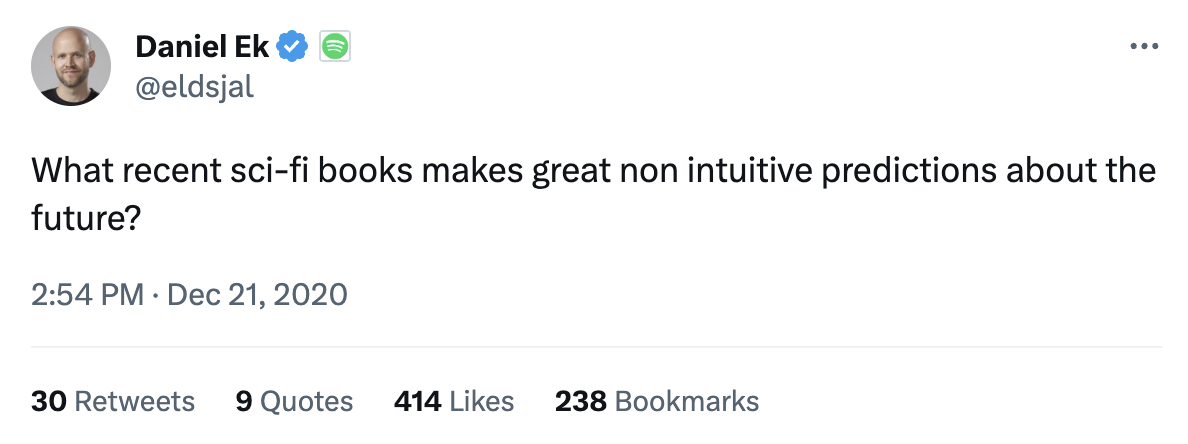The image size is (1188, 444).
Task: Visit the @eldsjal handle link
Action: (194, 87)
